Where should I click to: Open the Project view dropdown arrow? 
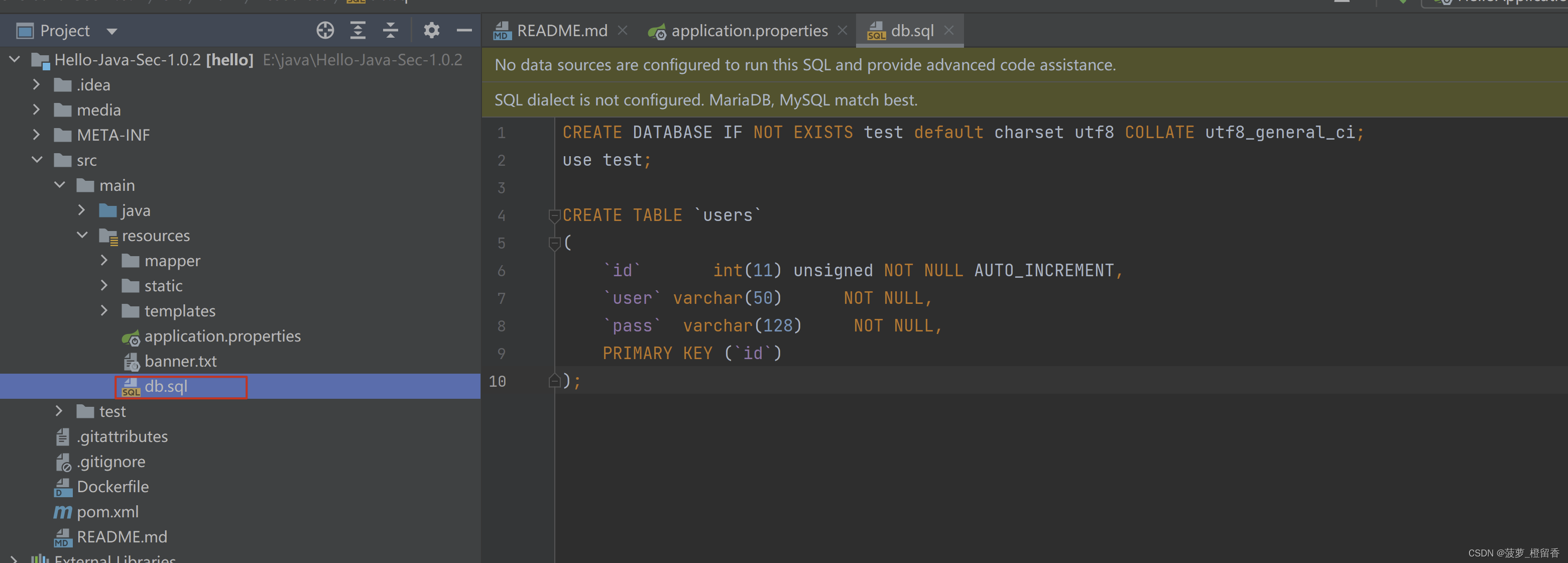112,31
